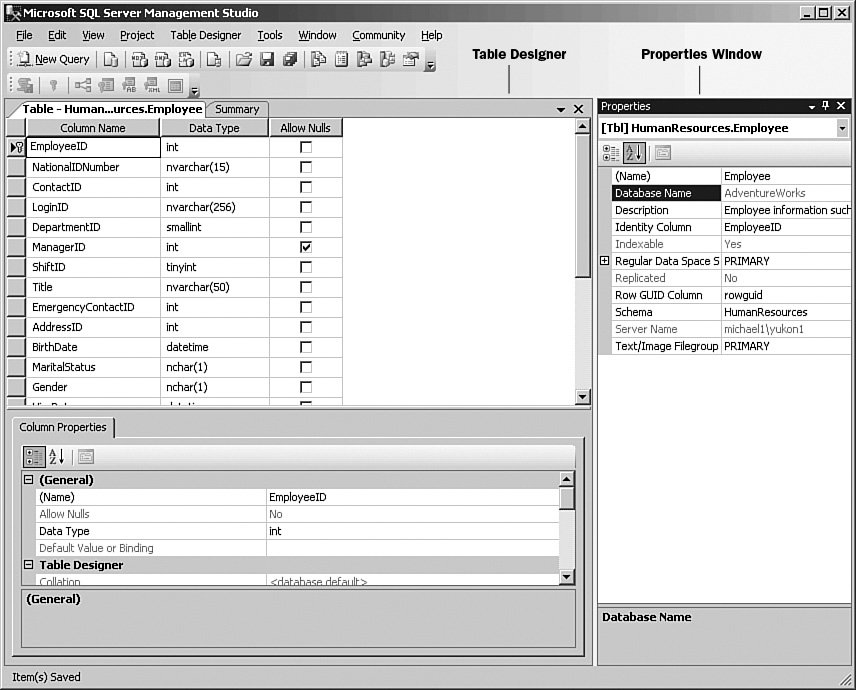This screenshot has height=690, width=856.
Task: Click the Save All stacked disks icon
Action: tap(290, 59)
